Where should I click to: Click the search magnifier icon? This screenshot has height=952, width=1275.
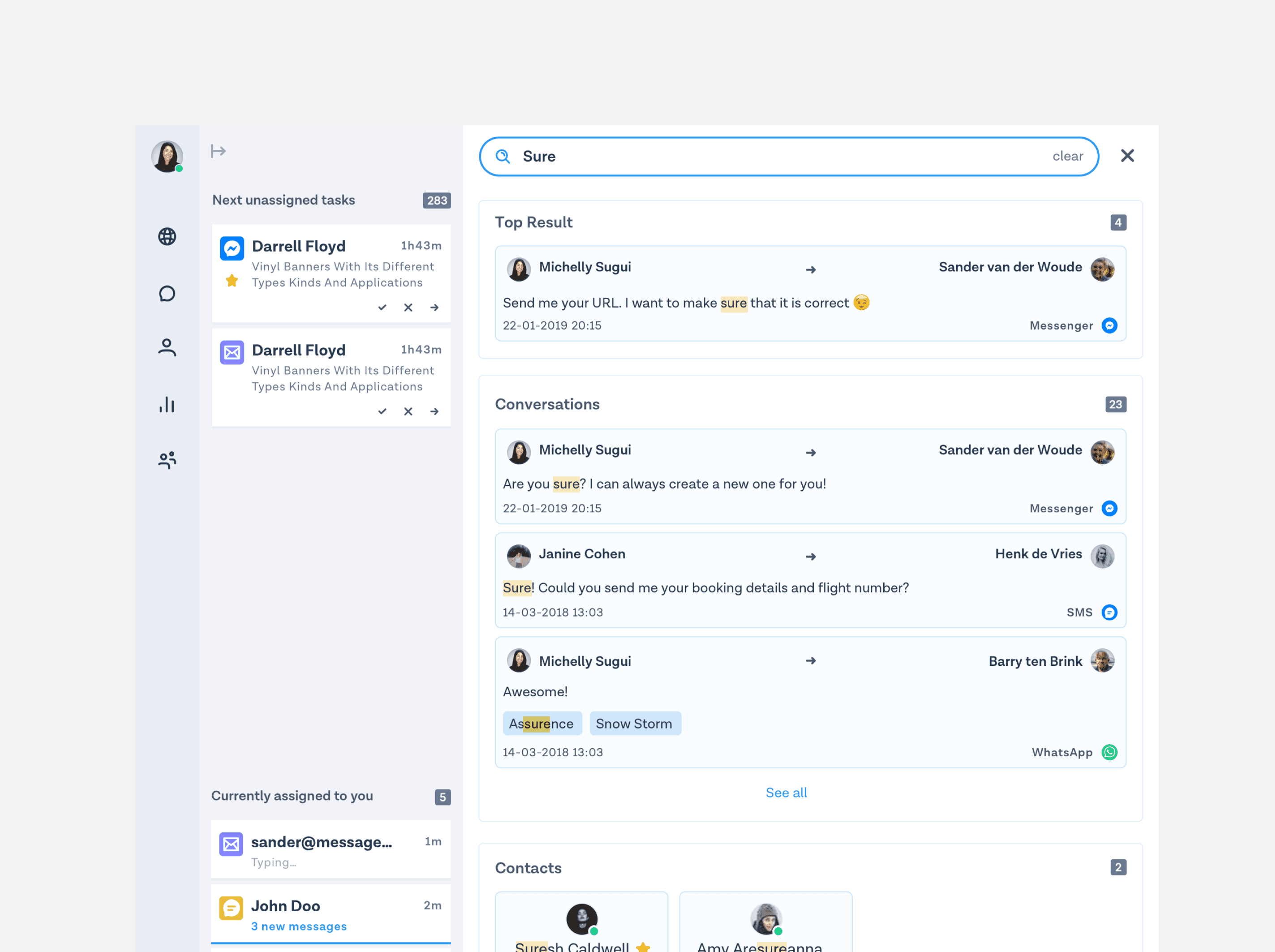pyautogui.click(x=503, y=156)
